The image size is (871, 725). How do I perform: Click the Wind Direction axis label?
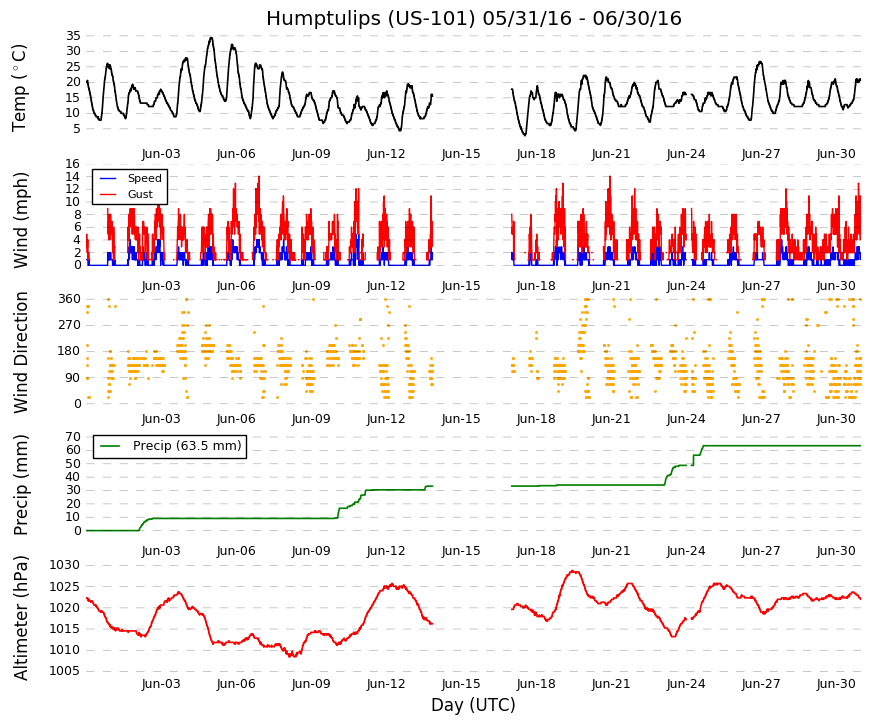coord(20,352)
